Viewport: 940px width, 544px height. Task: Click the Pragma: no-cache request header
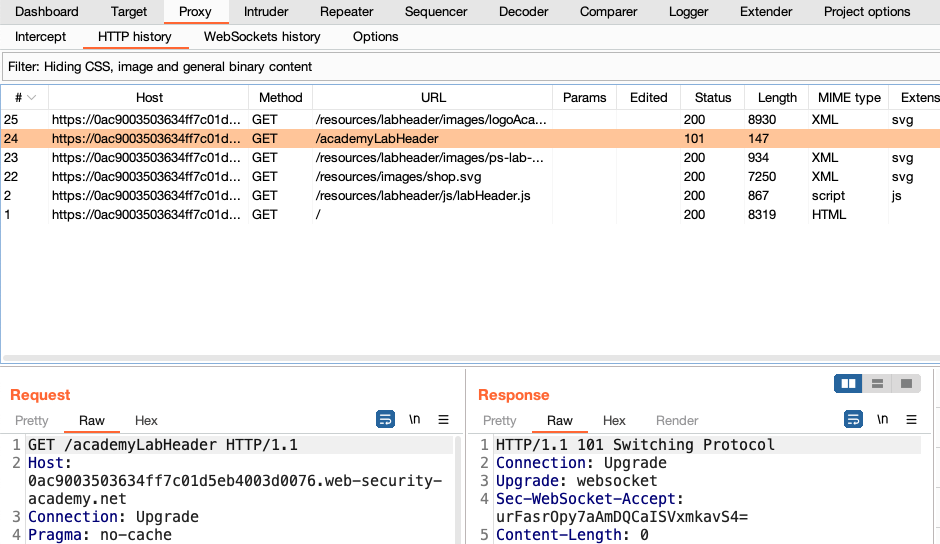pyautogui.click(x=100, y=535)
